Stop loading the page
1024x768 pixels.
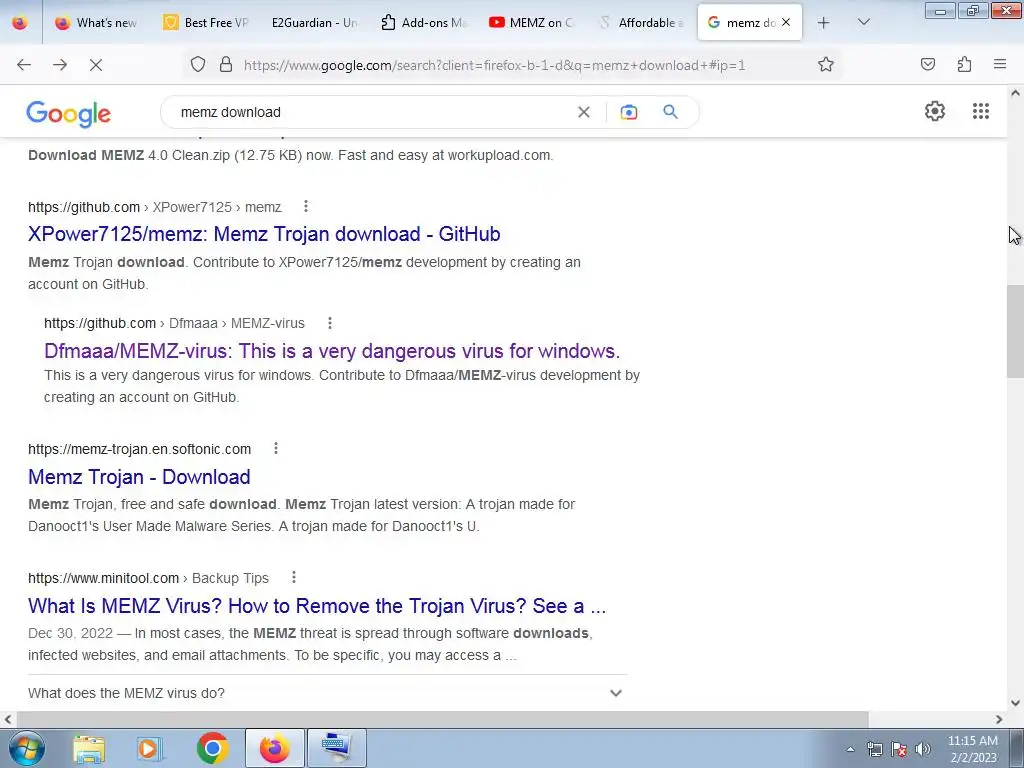(x=96, y=65)
